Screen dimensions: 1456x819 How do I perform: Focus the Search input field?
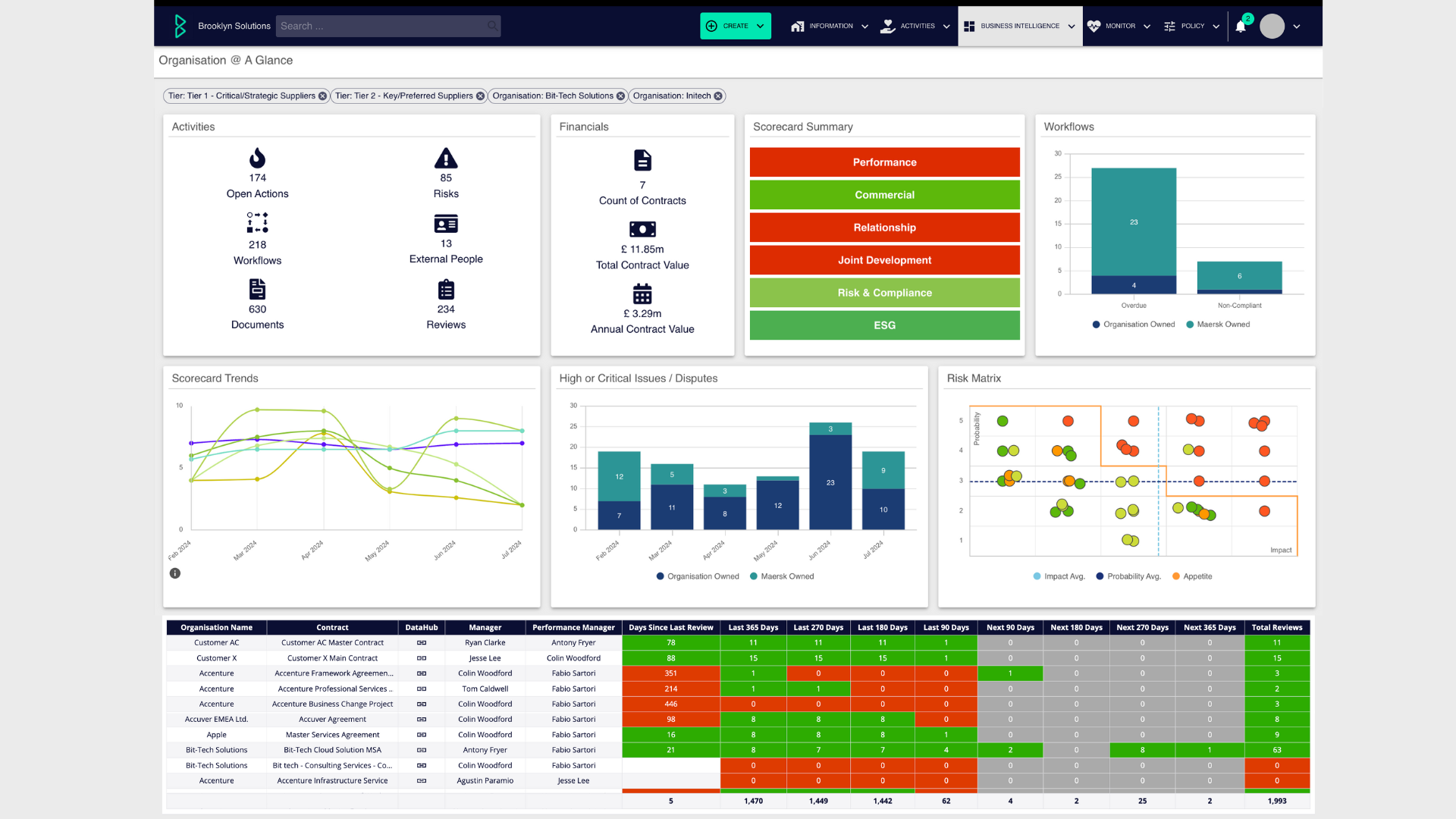[x=388, y=26]
